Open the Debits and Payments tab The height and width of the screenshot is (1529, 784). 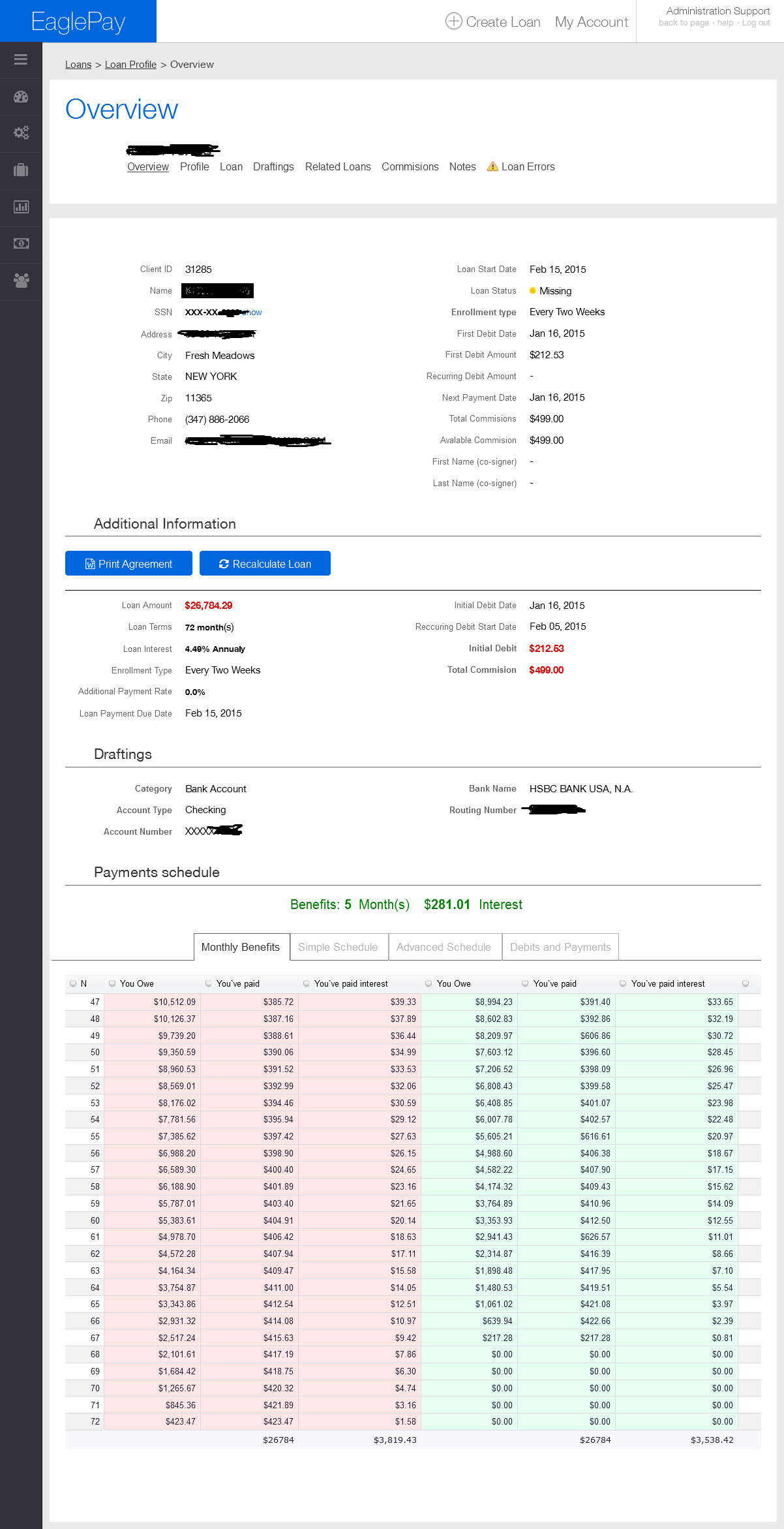coord(560,947)
